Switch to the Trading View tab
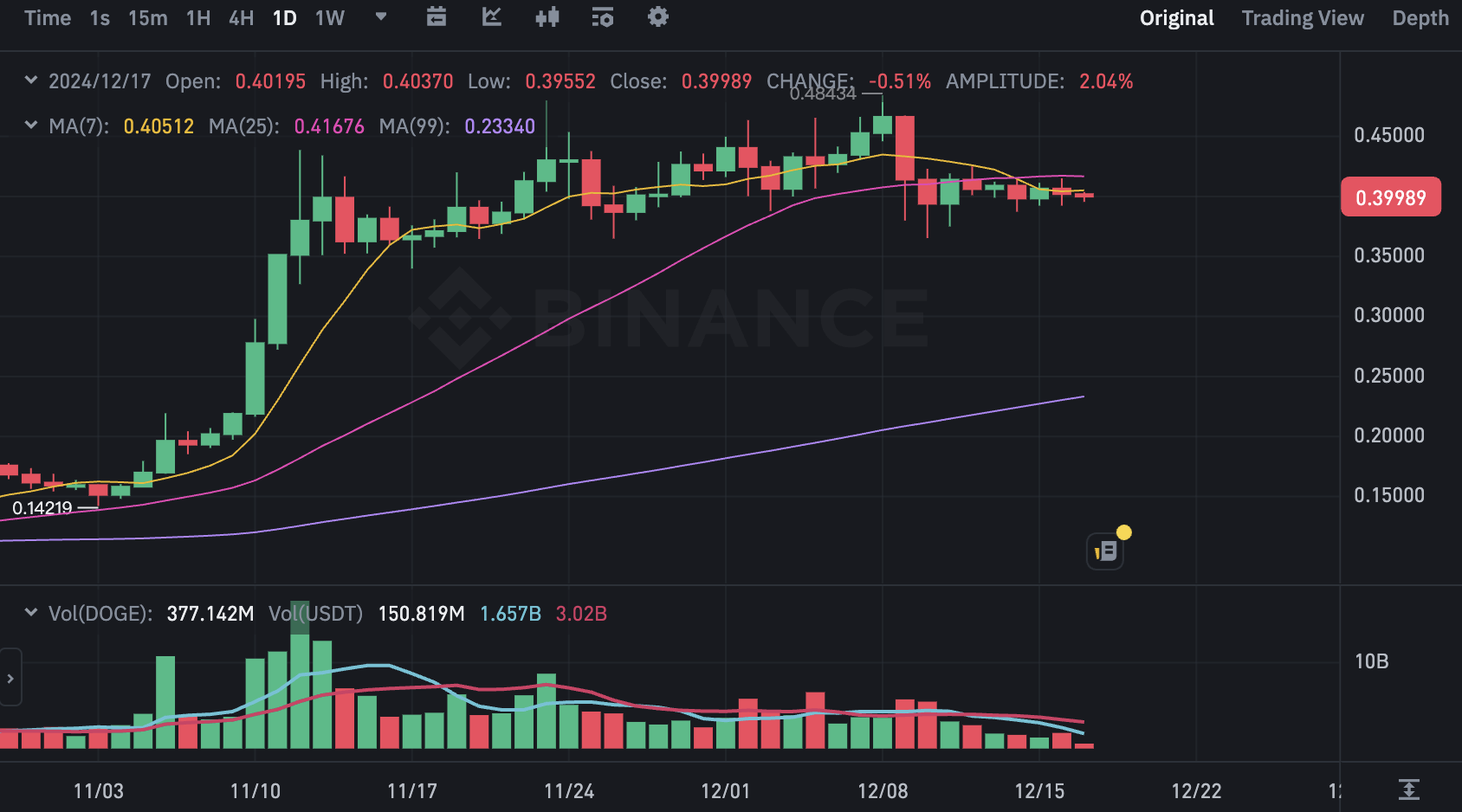This screenshot has height=812, width=1462. 1303,17
